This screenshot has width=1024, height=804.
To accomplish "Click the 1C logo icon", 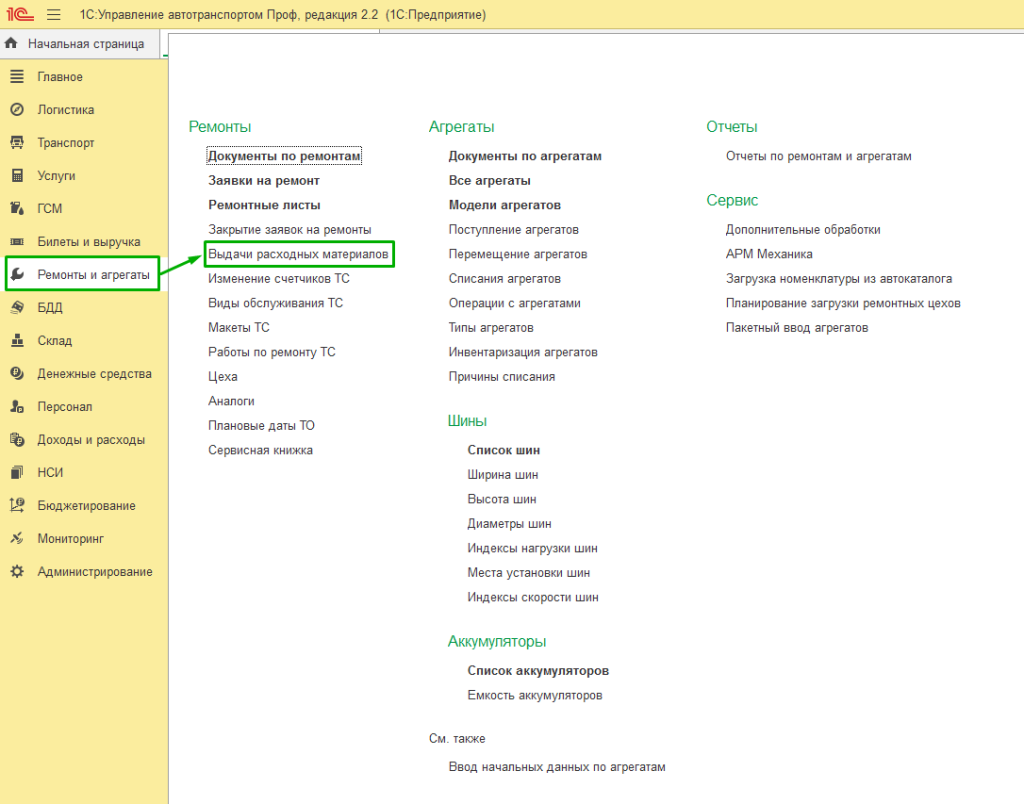I will [x=19, y=15].
